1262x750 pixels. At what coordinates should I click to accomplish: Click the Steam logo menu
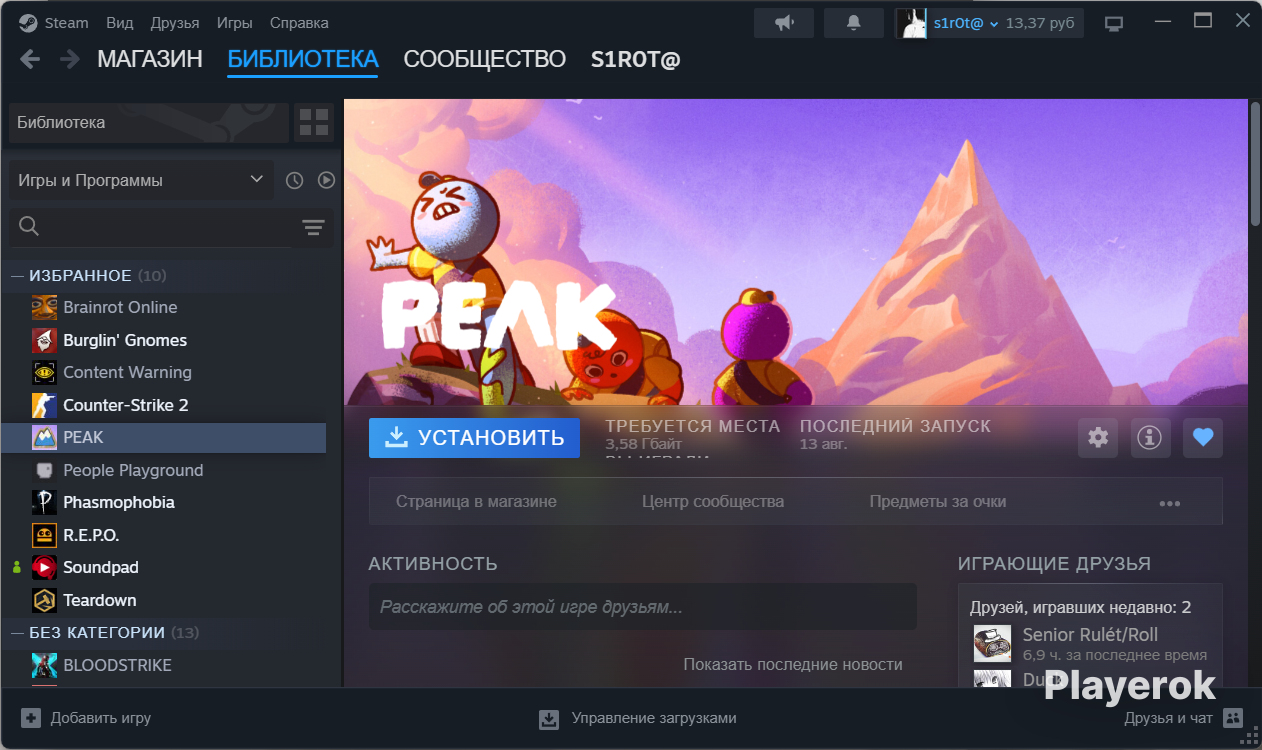pyautogui.click(x=28, y=23)
